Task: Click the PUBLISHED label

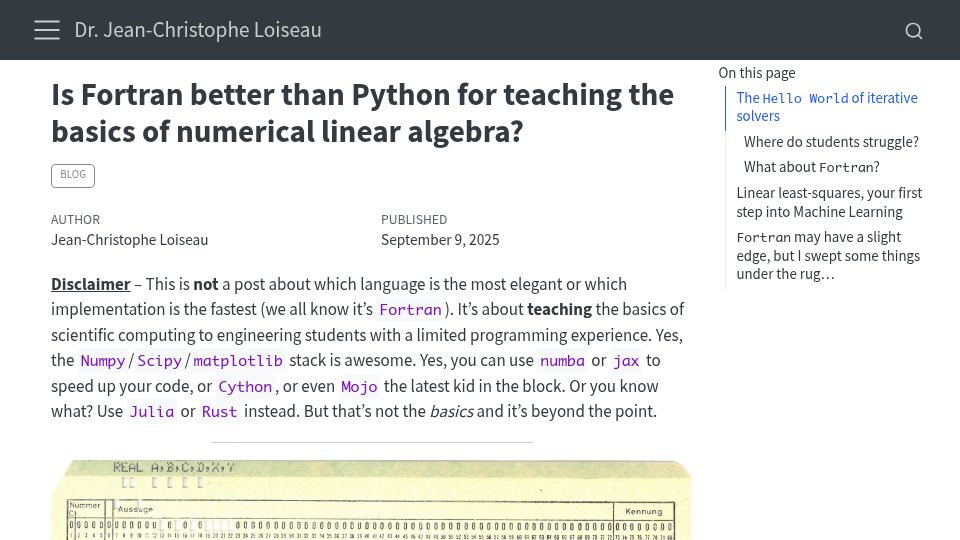Action: (x=414, y=220)
